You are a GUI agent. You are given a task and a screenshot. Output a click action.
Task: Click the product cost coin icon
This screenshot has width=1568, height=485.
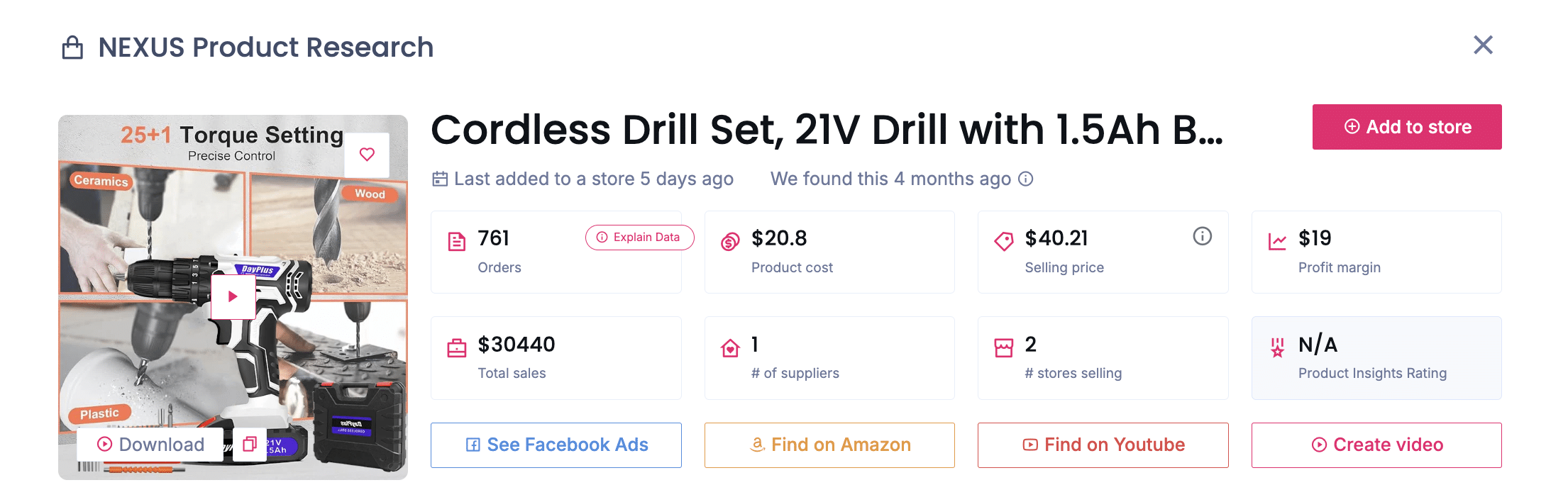click(x=729, y=240)
